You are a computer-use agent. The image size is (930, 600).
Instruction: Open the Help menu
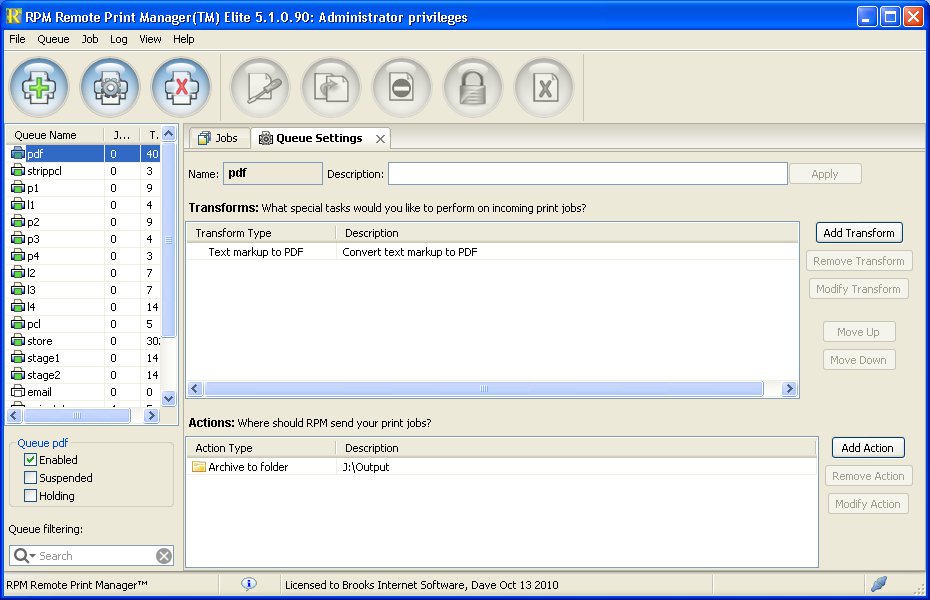[x=183, y=39]
